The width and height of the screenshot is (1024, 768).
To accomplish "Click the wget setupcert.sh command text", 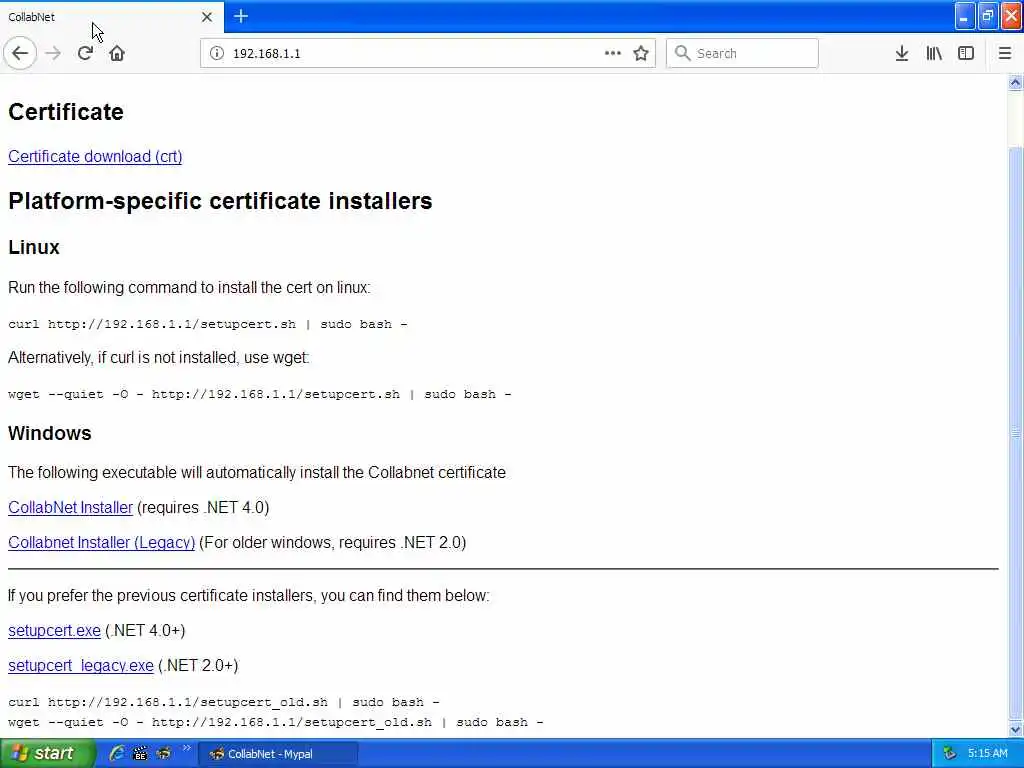I will (x=259, y=394).
